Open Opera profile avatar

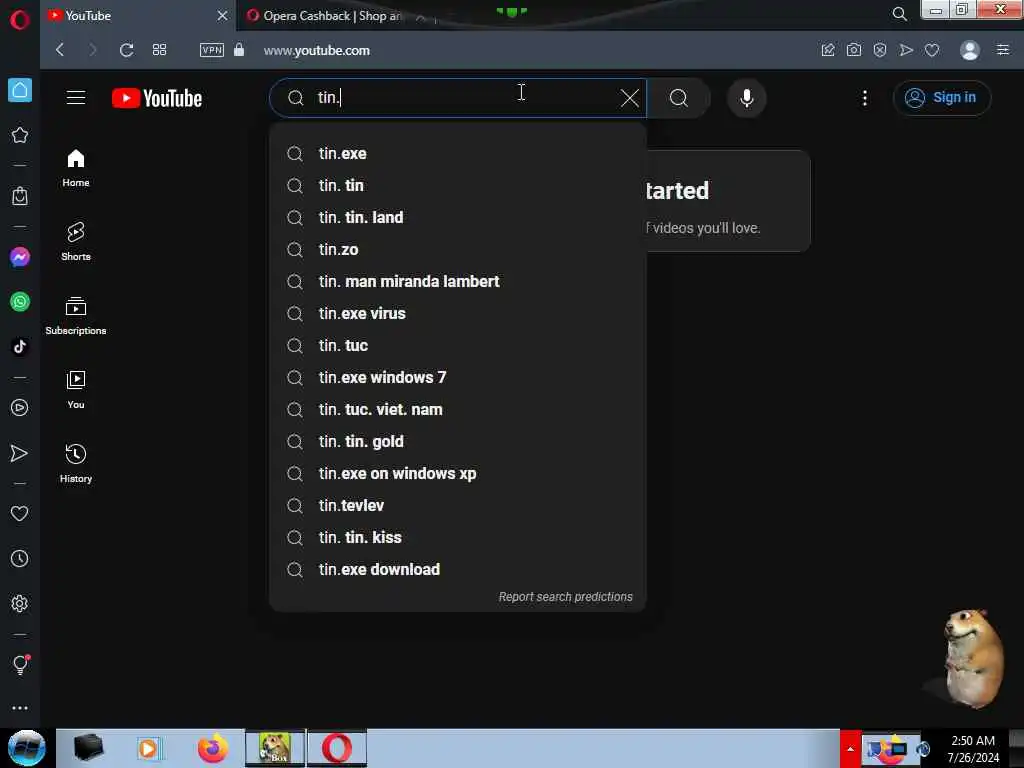coord(970,50)
